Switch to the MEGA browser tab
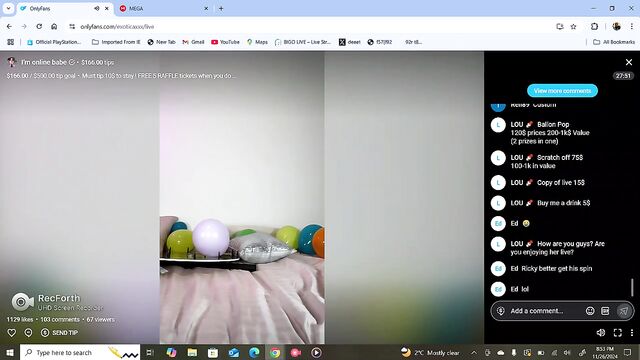Viewport: 640px width, 360px height. pos(164,8)
